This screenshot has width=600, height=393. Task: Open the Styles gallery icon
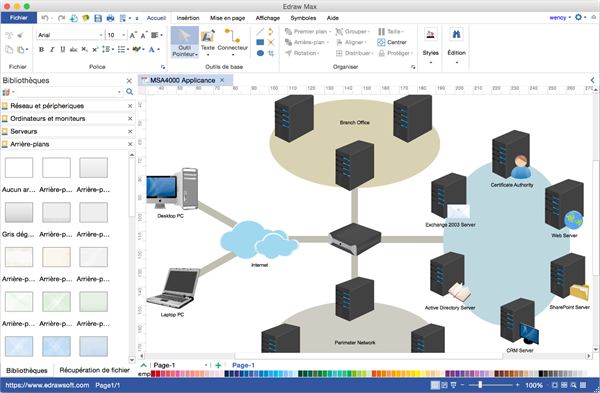click(430, 34)
